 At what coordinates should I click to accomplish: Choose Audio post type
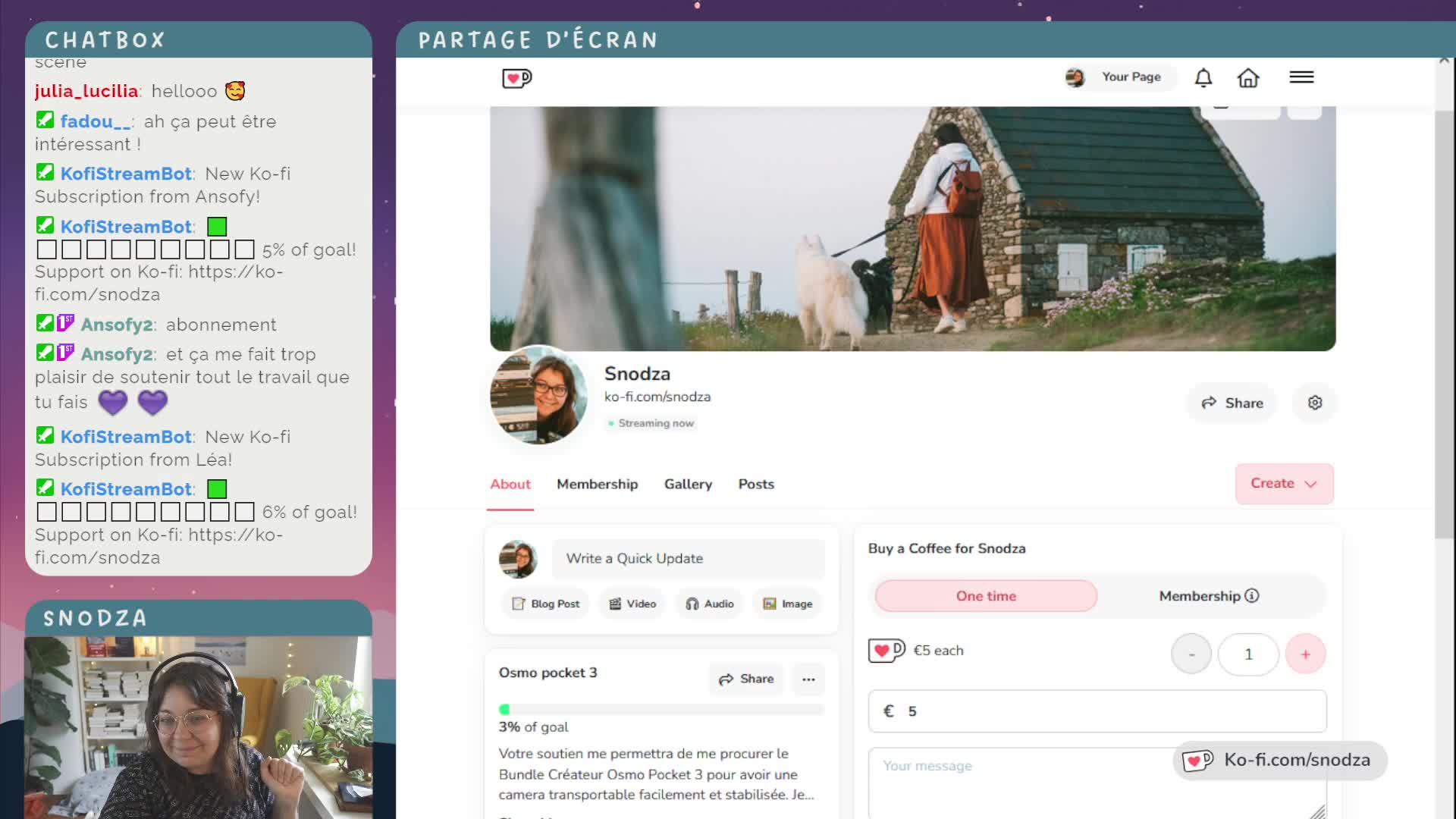709,604
